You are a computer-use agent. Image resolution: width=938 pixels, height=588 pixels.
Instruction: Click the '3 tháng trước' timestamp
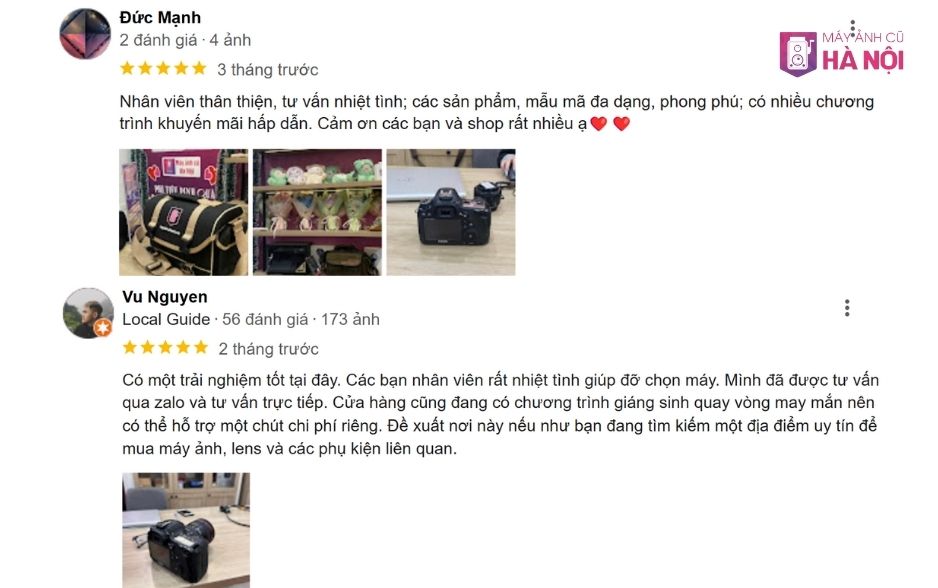(267, 70)
